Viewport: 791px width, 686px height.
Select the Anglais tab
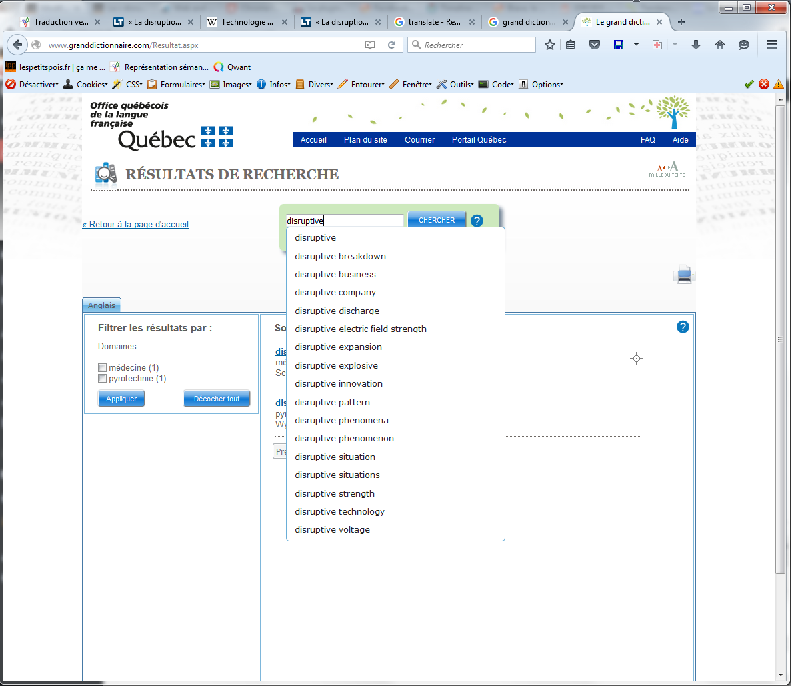(101, 305)
